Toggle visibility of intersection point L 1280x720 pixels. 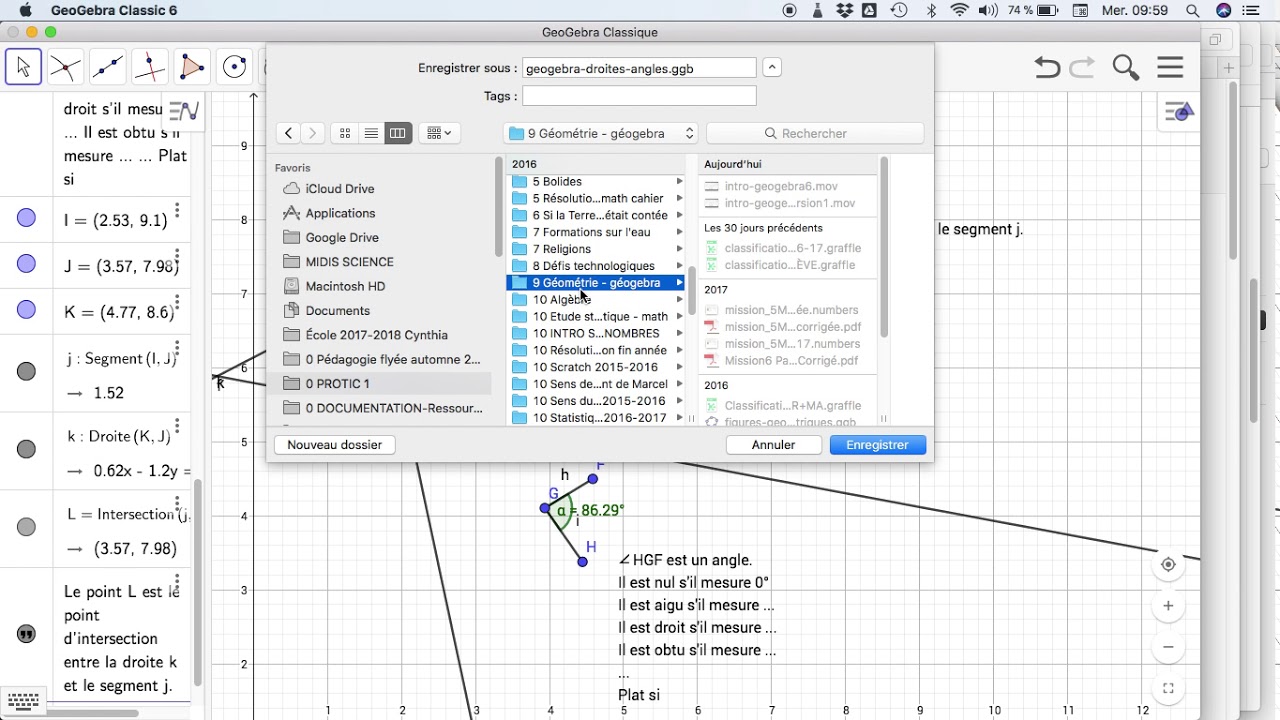(x=27, y=527)
